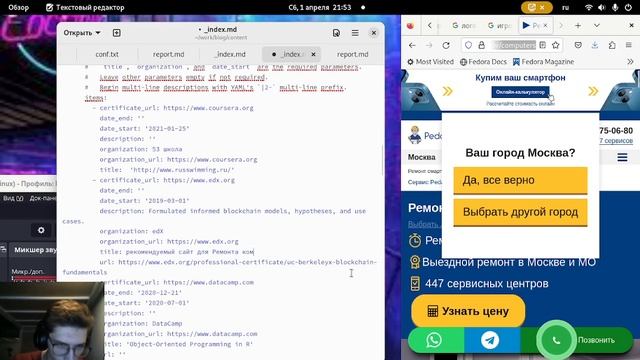Open the text editor hamburger menu

(355, 33)
